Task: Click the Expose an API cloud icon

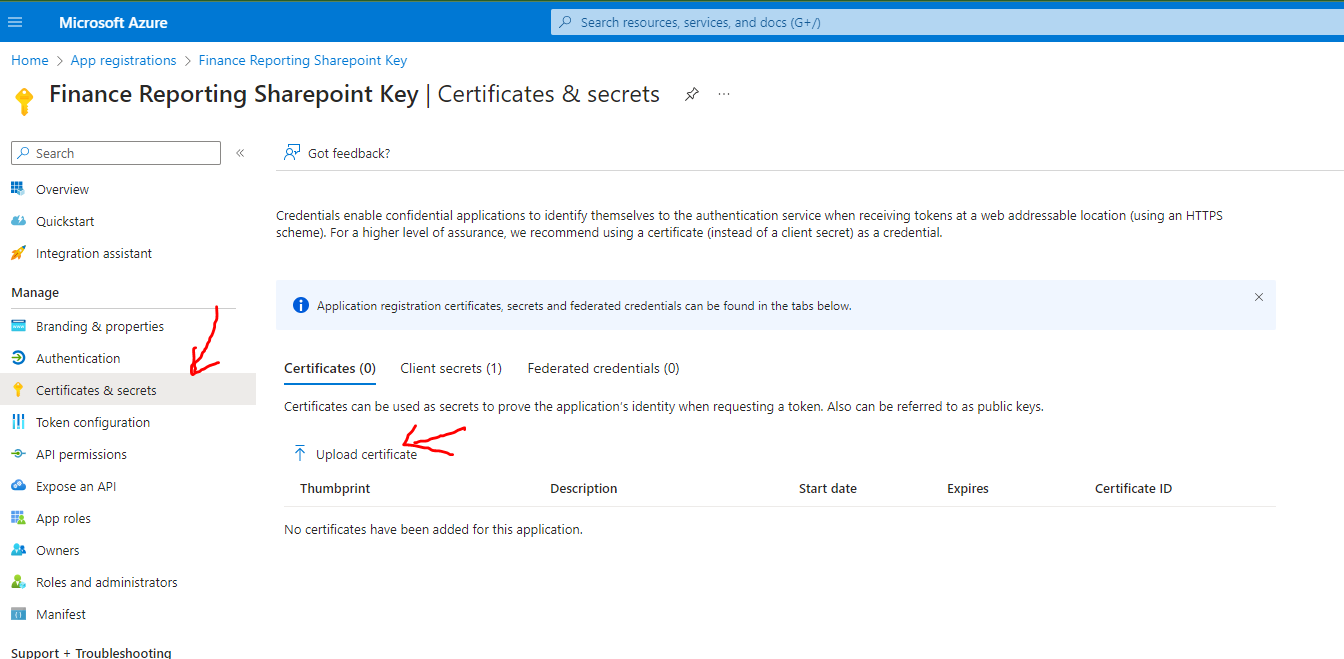Action: 18,486
